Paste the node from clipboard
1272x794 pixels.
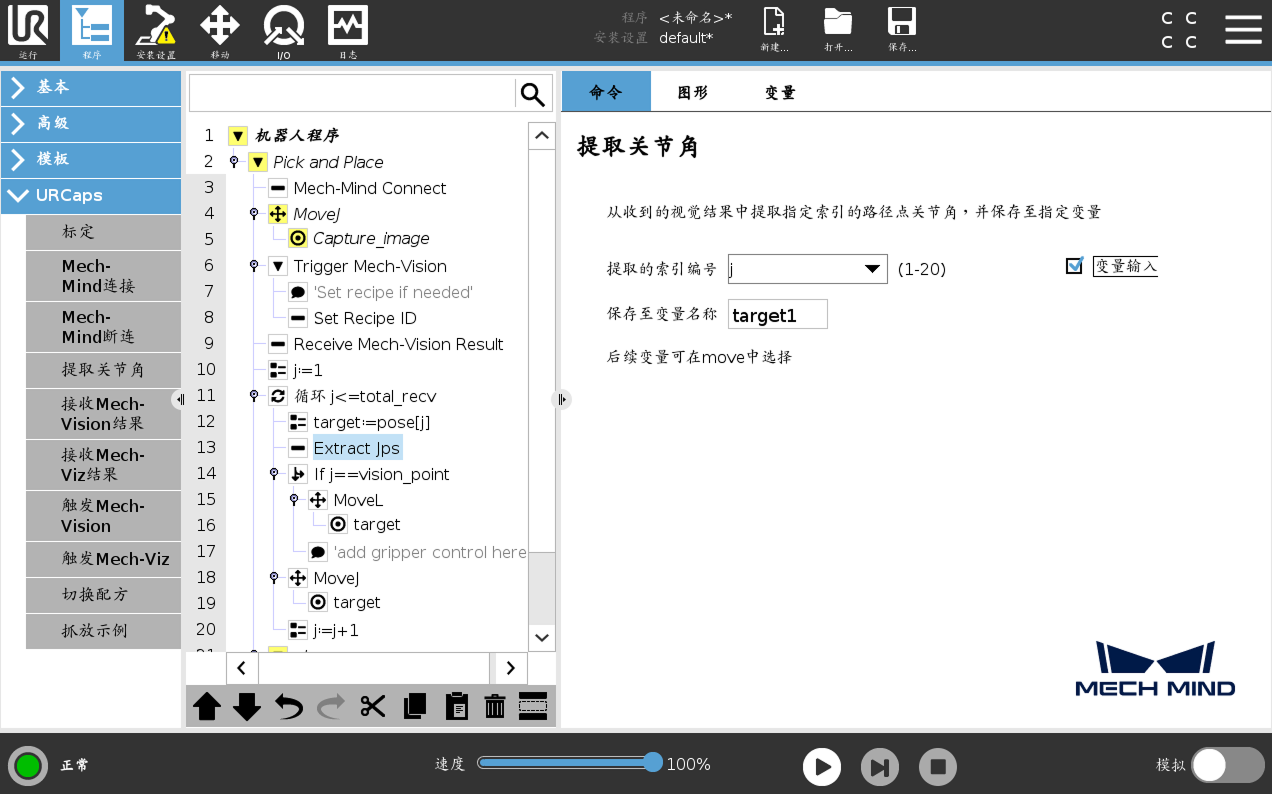point(456,706)
